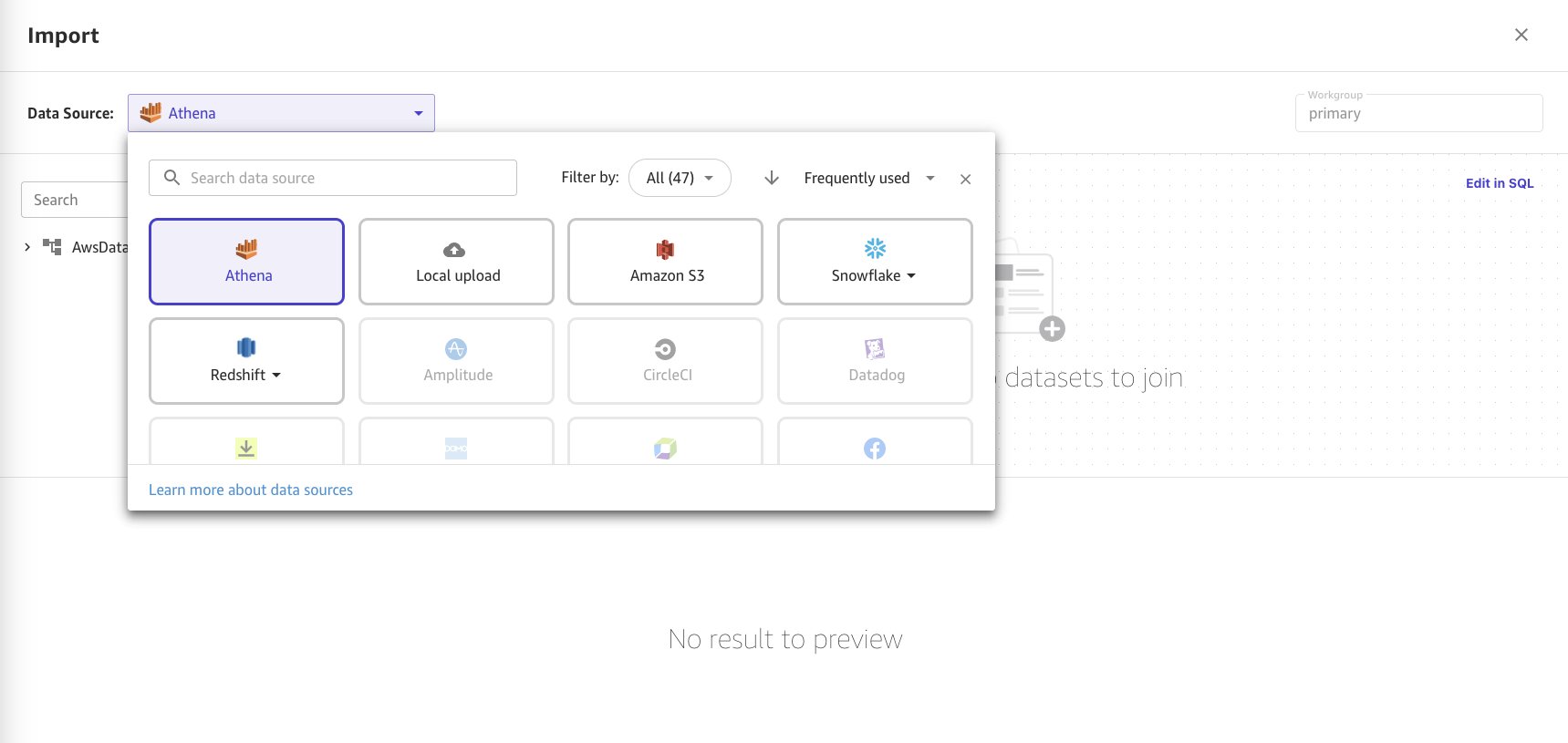The height and width of the screenshot is (743, 1568).
Task: Select the Datadog data source card
Action: tap(875, 361)
